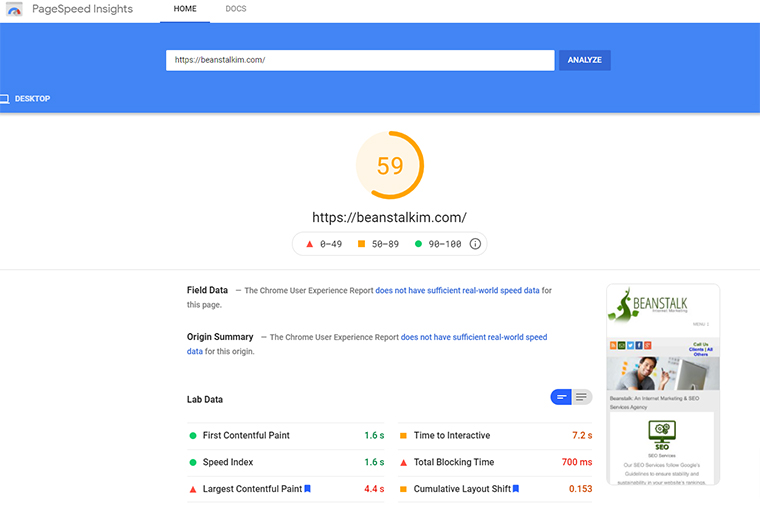Click the ANALYZE button

tap(585, 60)
